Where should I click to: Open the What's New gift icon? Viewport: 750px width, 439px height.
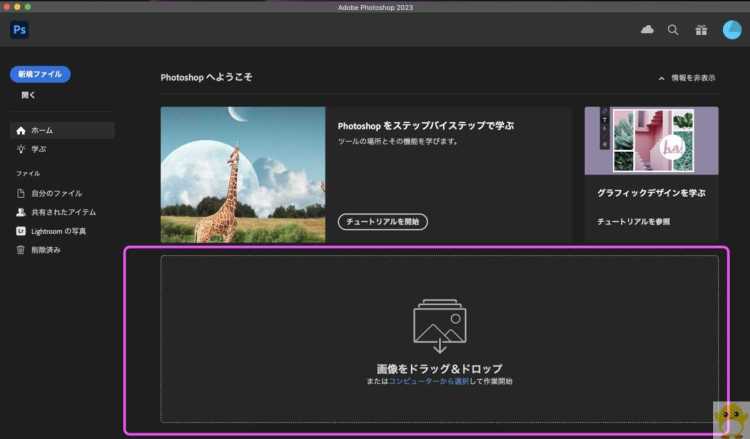(701, 30)
